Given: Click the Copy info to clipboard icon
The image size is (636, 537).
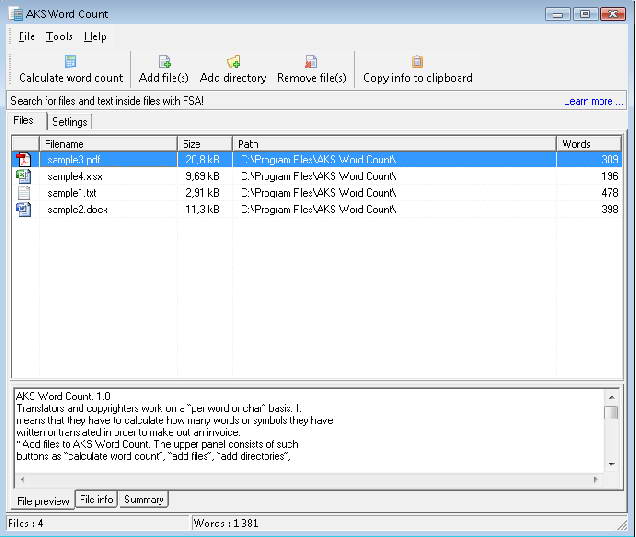Looking at the screenshot, I should click(x=417, y=62).
